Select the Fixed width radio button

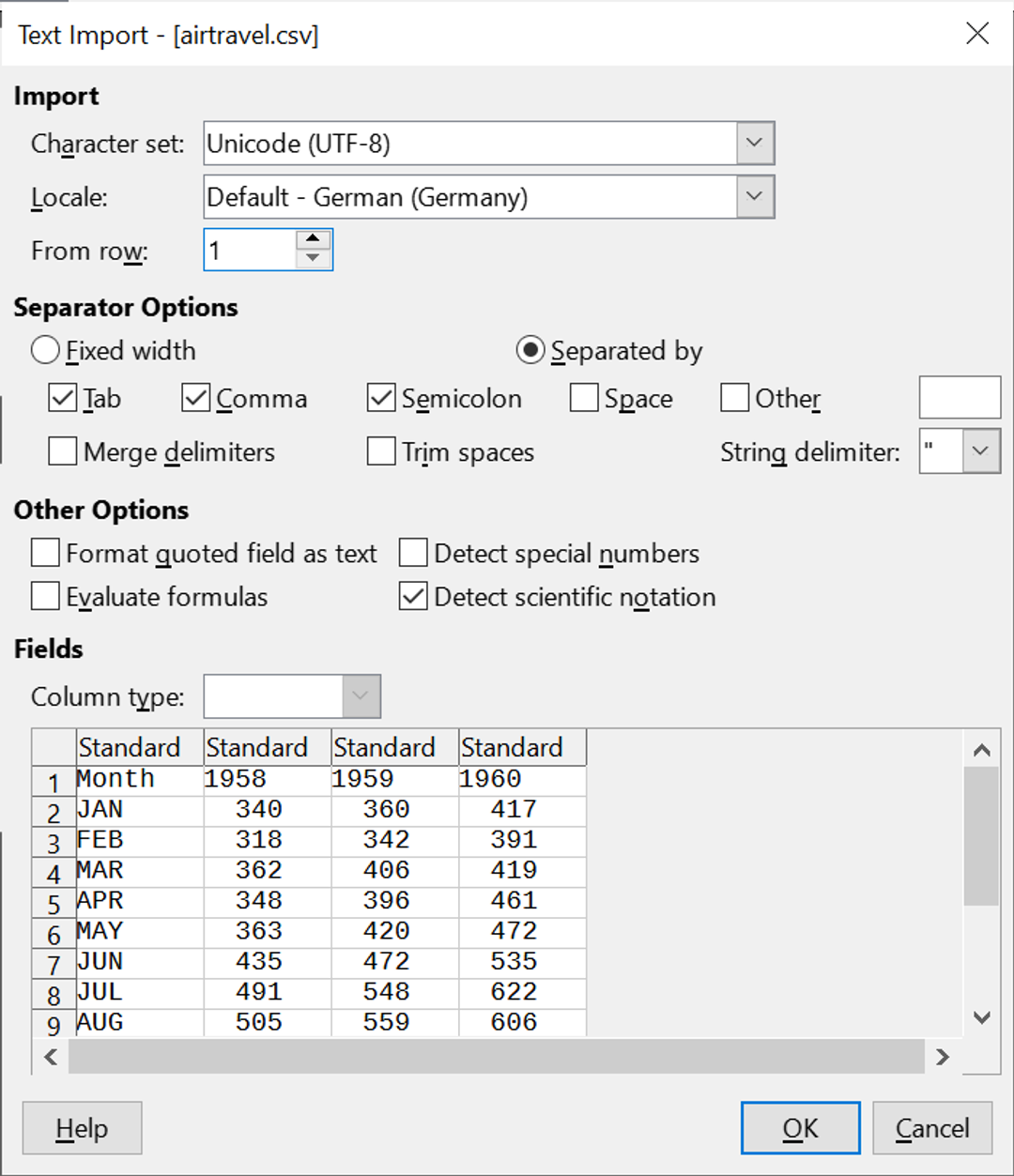point(46,351)
